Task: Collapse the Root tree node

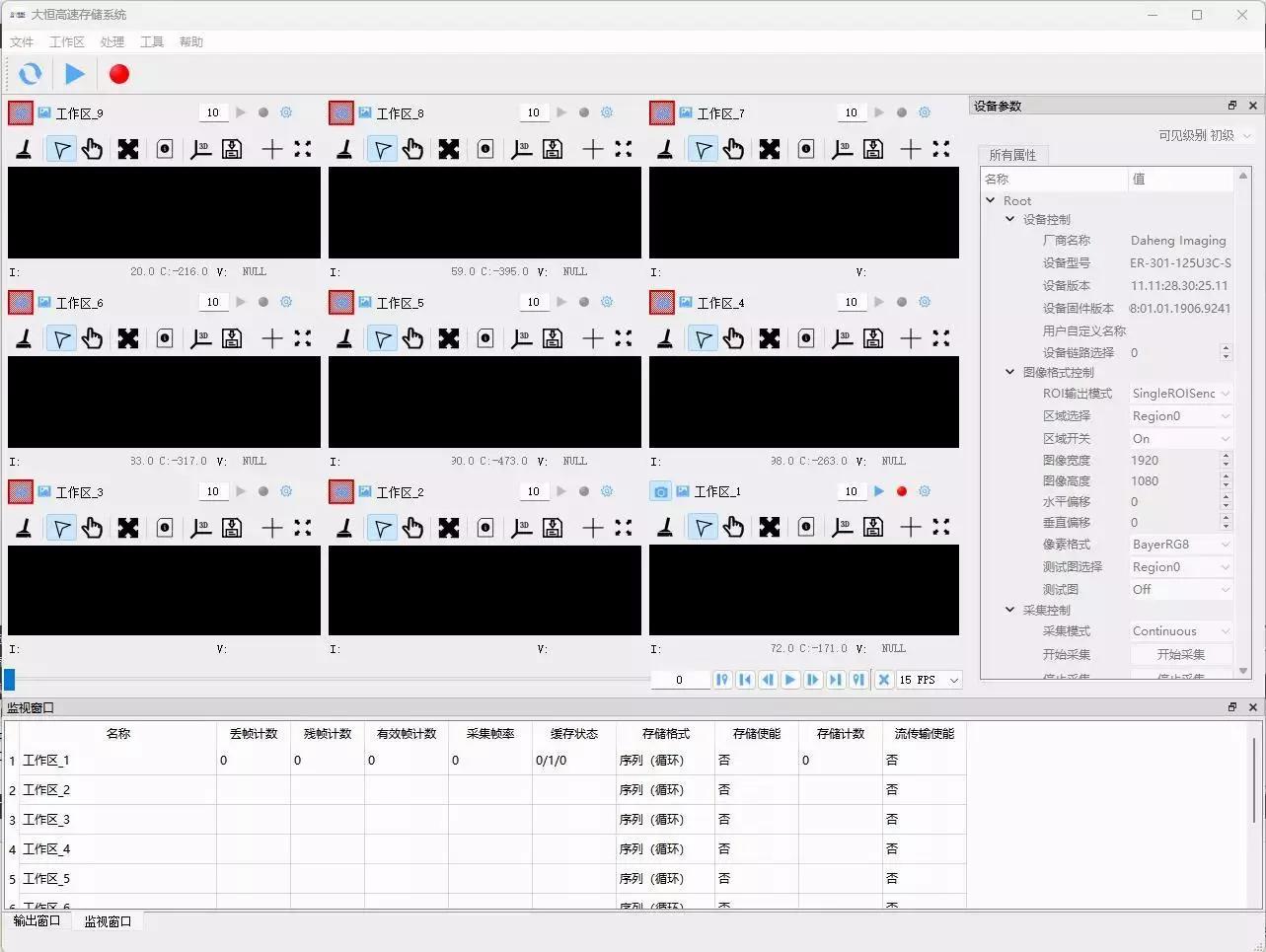Action: (x=991, y=200)
